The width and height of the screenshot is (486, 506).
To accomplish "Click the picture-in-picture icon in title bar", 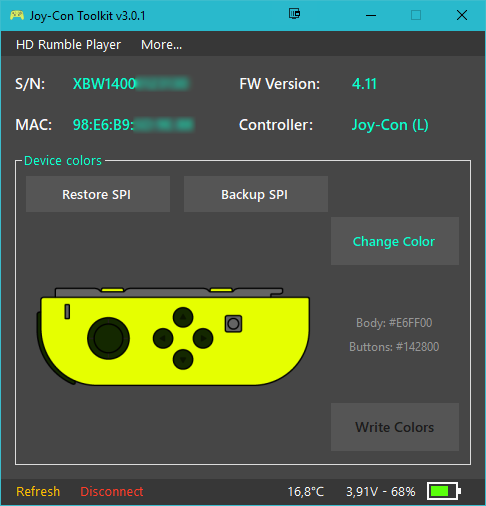I will [x=294, y=14].
